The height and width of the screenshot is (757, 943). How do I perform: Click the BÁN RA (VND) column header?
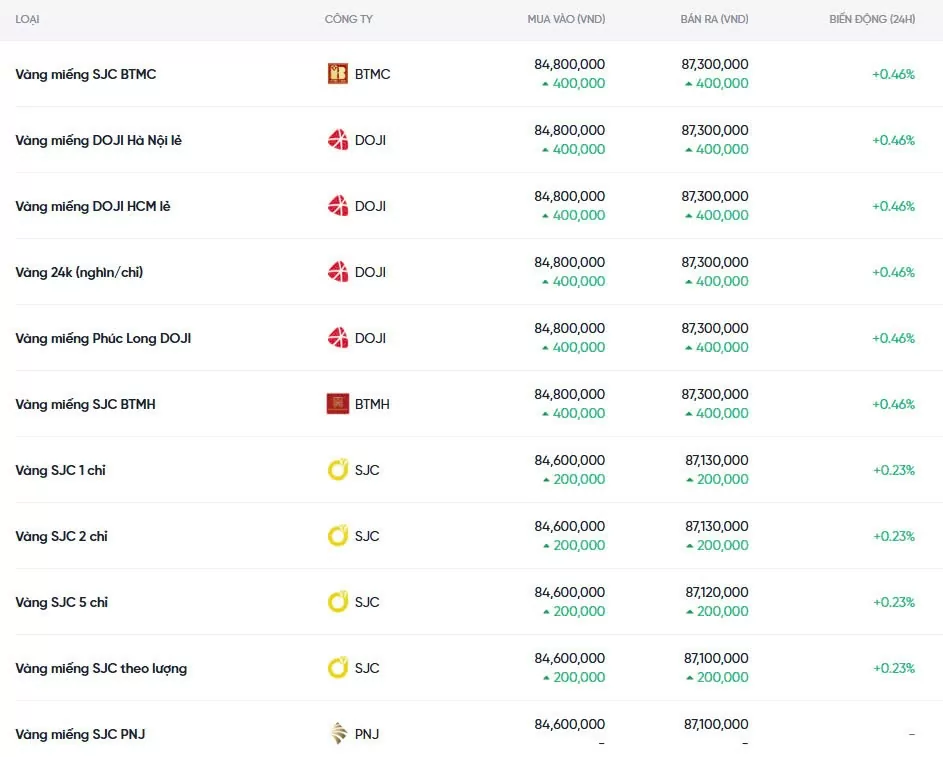[714, 19]
